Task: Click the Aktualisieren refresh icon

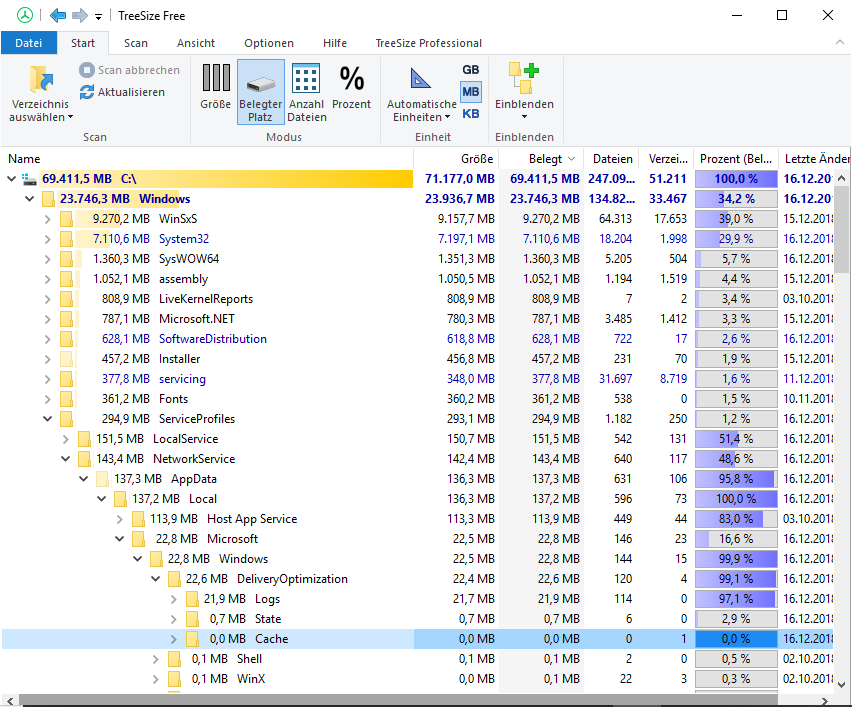Action: pos(87,92)
